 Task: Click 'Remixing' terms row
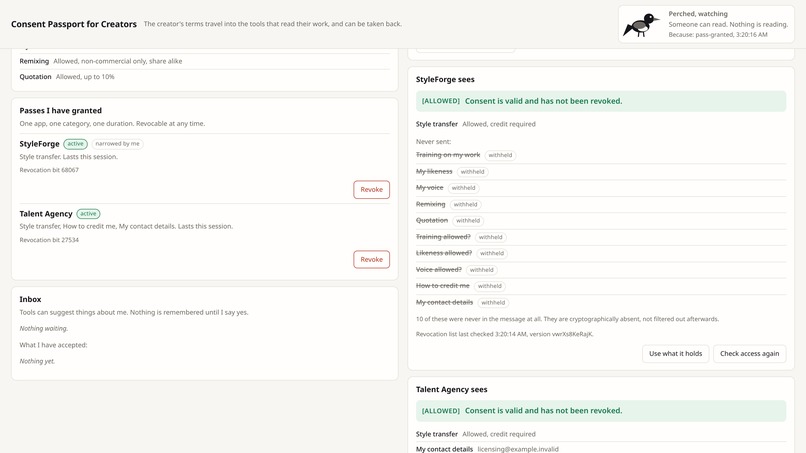(x=205, y=61)
